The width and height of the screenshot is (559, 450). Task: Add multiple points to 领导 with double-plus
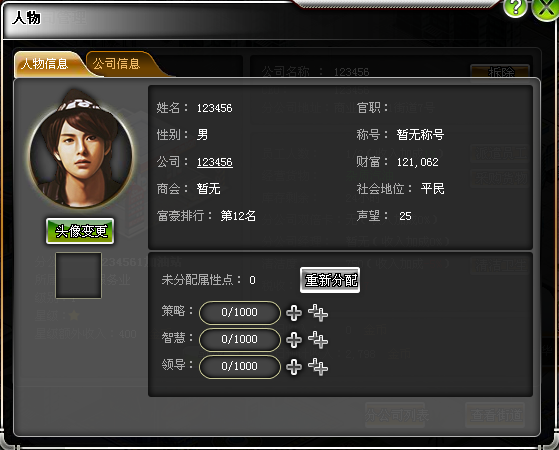318,367
